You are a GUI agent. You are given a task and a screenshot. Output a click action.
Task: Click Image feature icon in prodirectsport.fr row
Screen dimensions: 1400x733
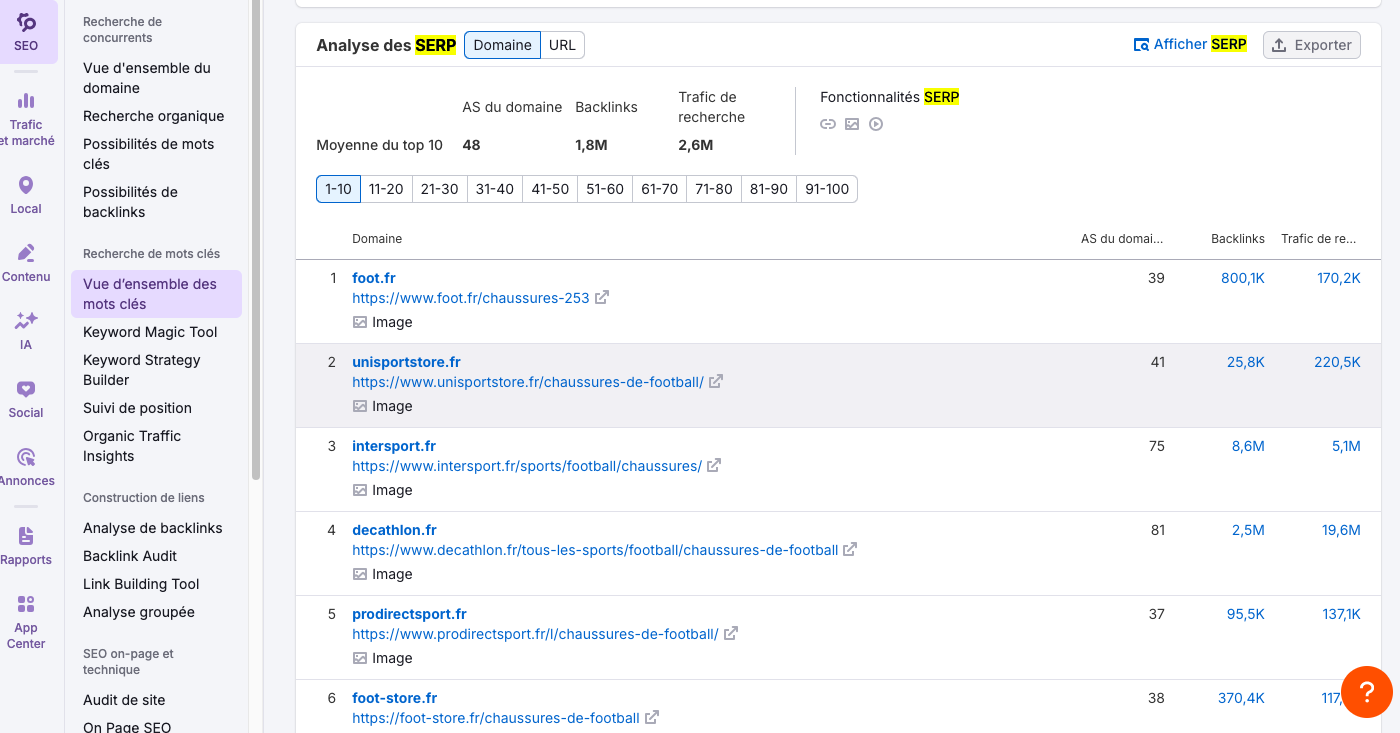(360, 658)
